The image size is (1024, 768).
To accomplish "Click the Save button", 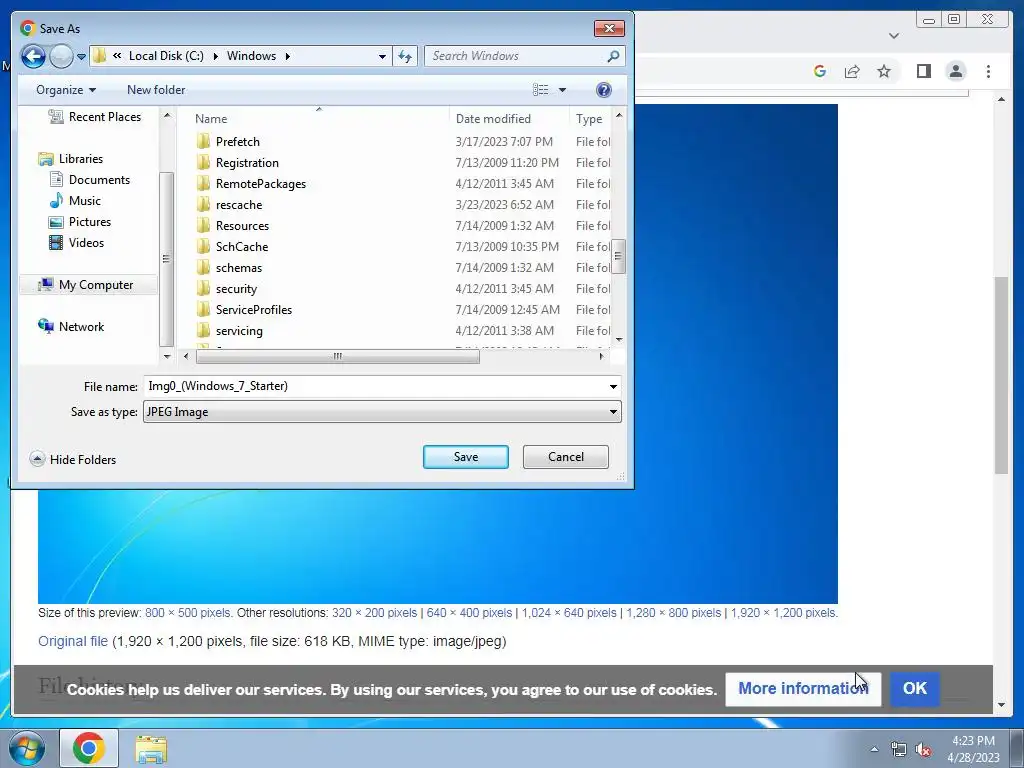I will (466, 457).
